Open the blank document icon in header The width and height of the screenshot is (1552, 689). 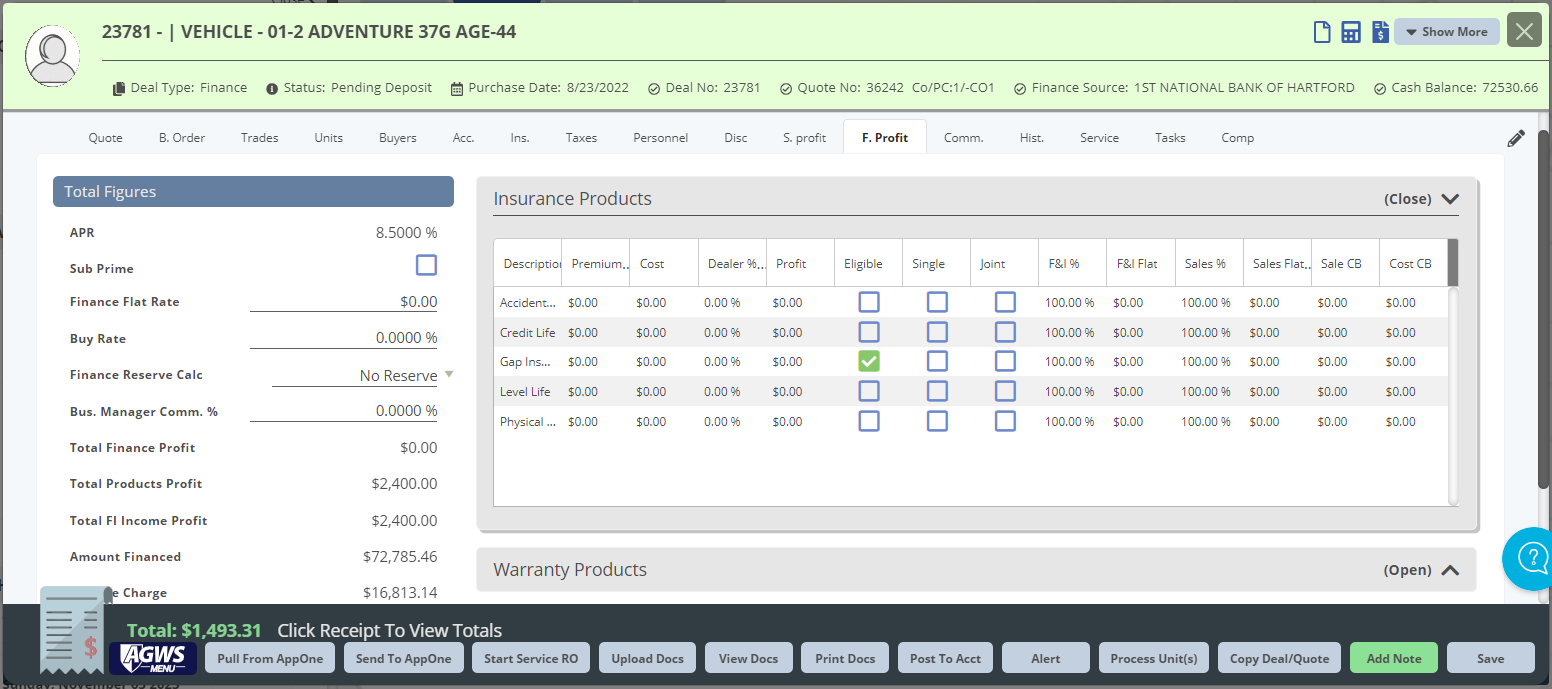pyautogui.click(x=1322, y=32)
